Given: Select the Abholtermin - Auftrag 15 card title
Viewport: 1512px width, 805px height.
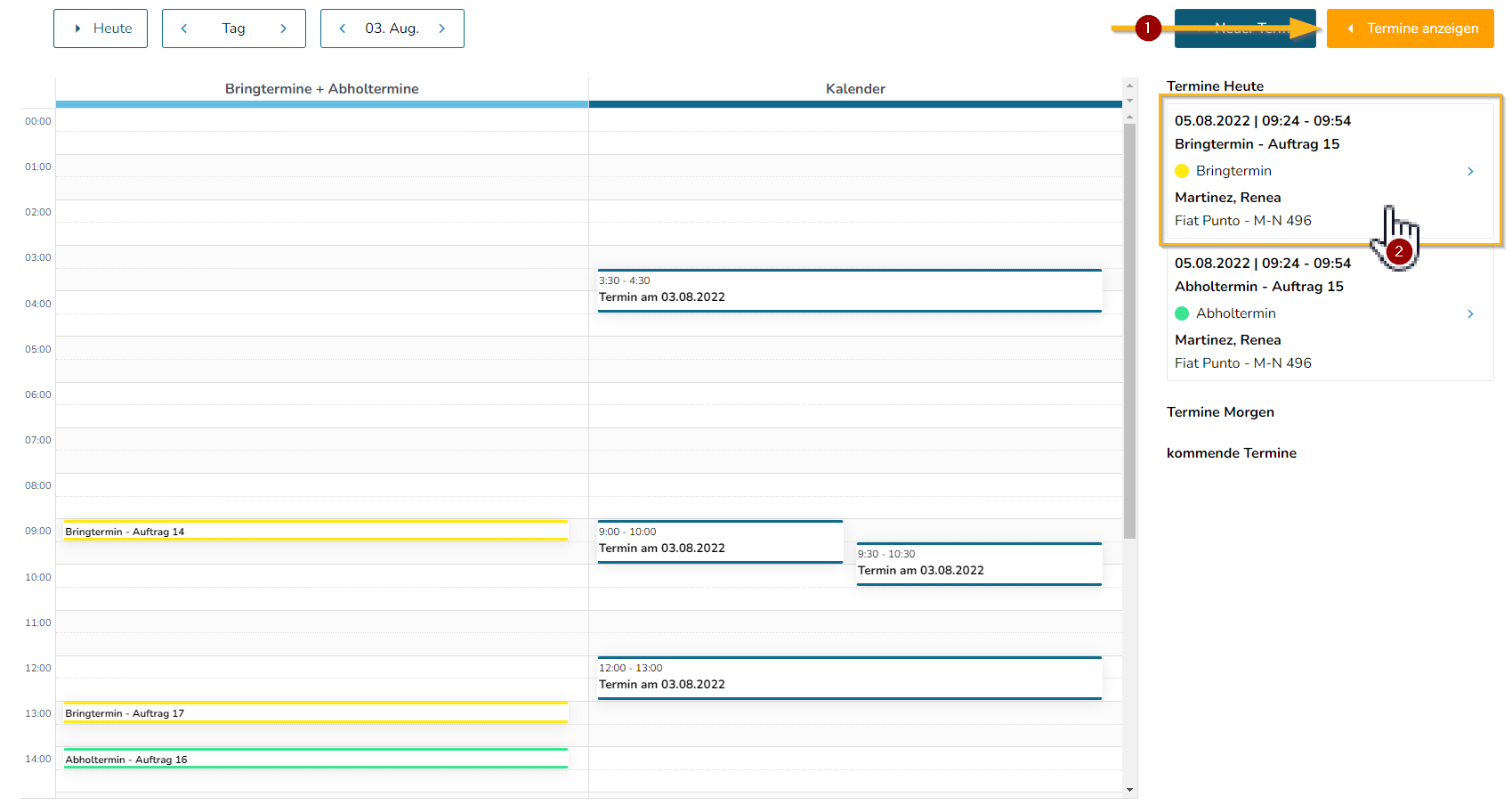Looking at the screenshot, I should 1259,287.
